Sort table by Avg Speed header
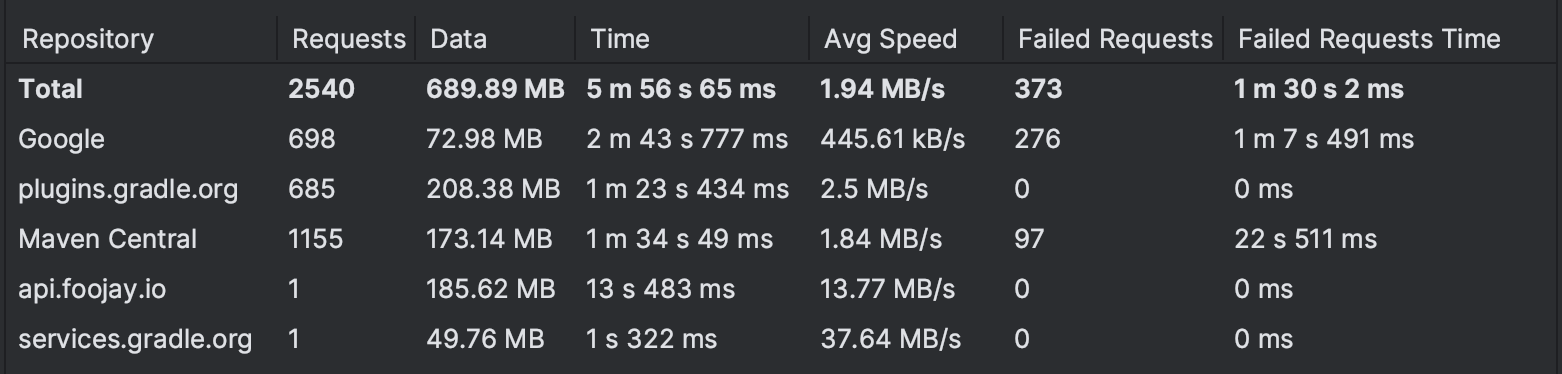Image resolution: width=1562 pixels, height=374 pixels. tap(906, 39)
